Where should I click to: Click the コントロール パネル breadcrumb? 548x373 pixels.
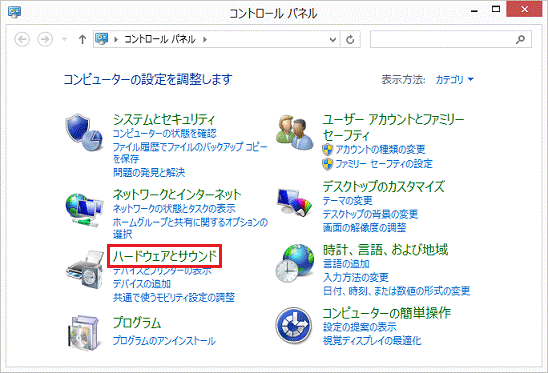pos(160,39)
